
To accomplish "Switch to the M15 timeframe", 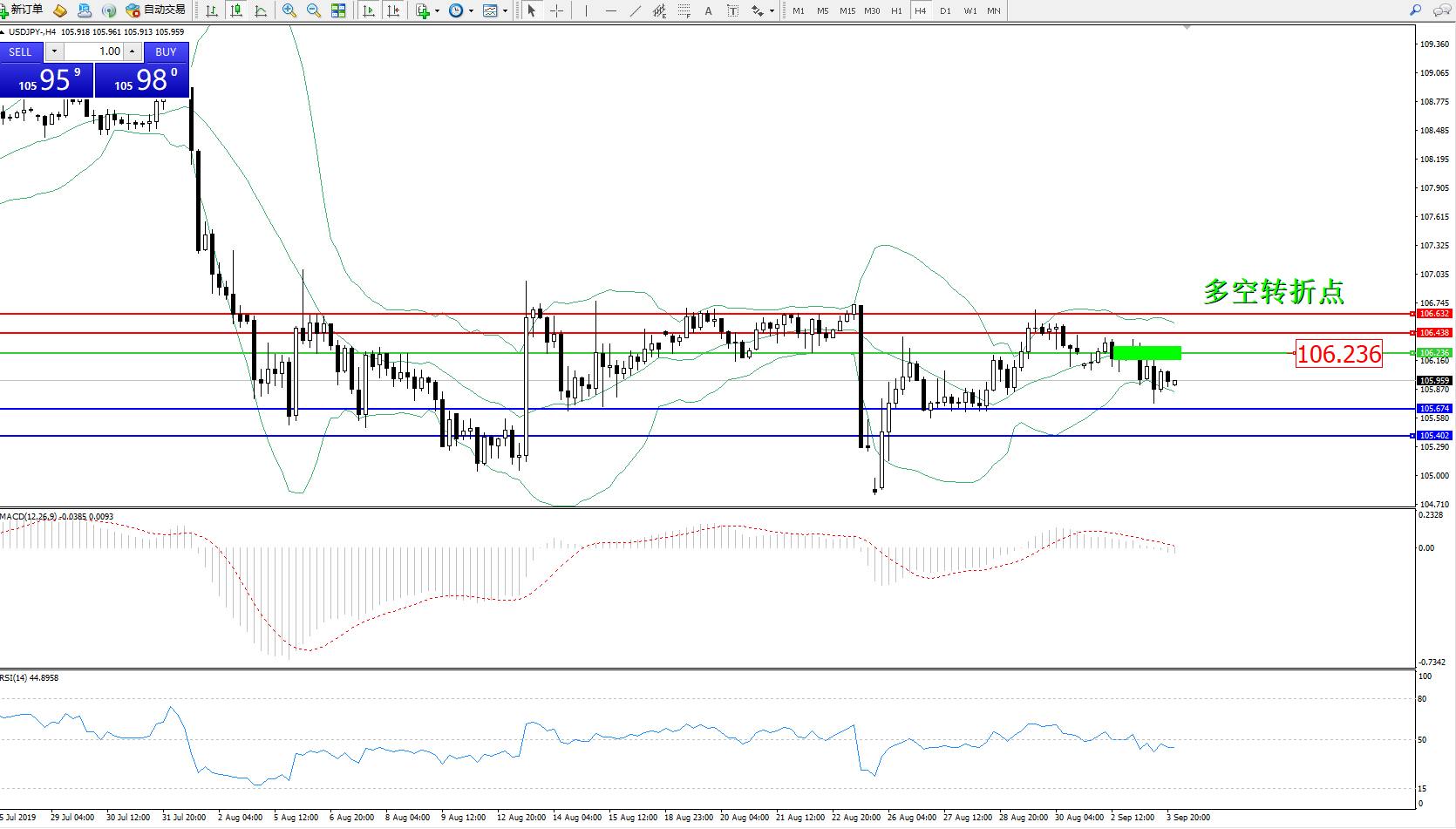I will pos(847,10).
